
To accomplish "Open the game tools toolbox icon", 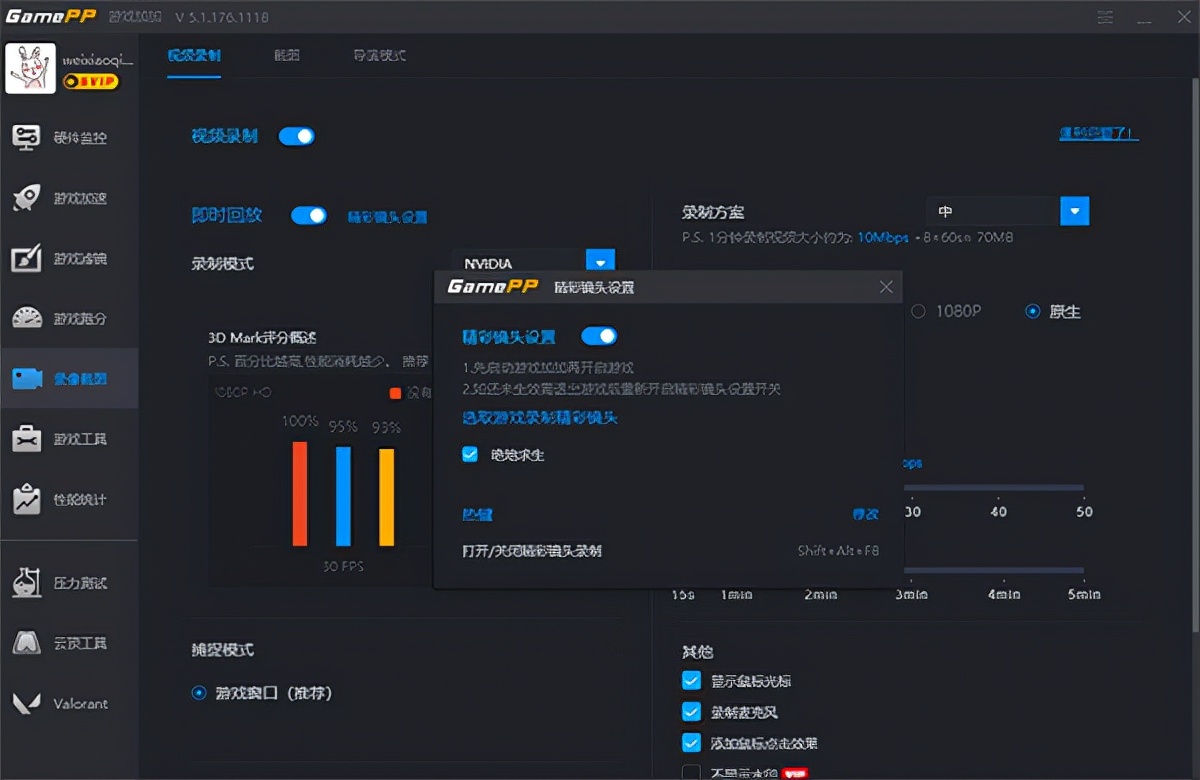I will (27, 439).
